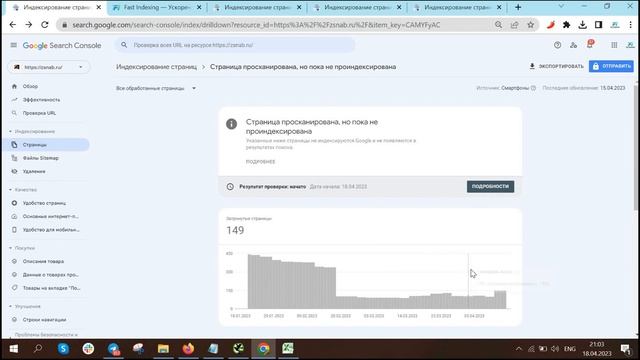Open Удаления in sidebar
This screenshot has height=360, width=640.
point(34,171)
